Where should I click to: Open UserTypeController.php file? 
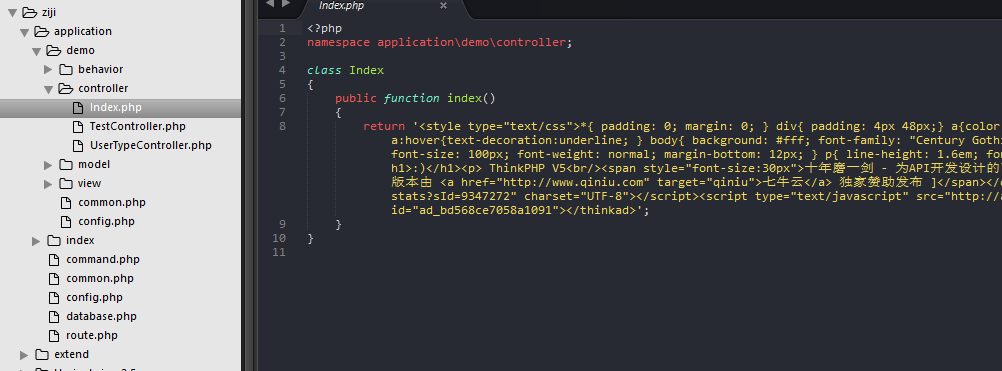tap(151, 145)
